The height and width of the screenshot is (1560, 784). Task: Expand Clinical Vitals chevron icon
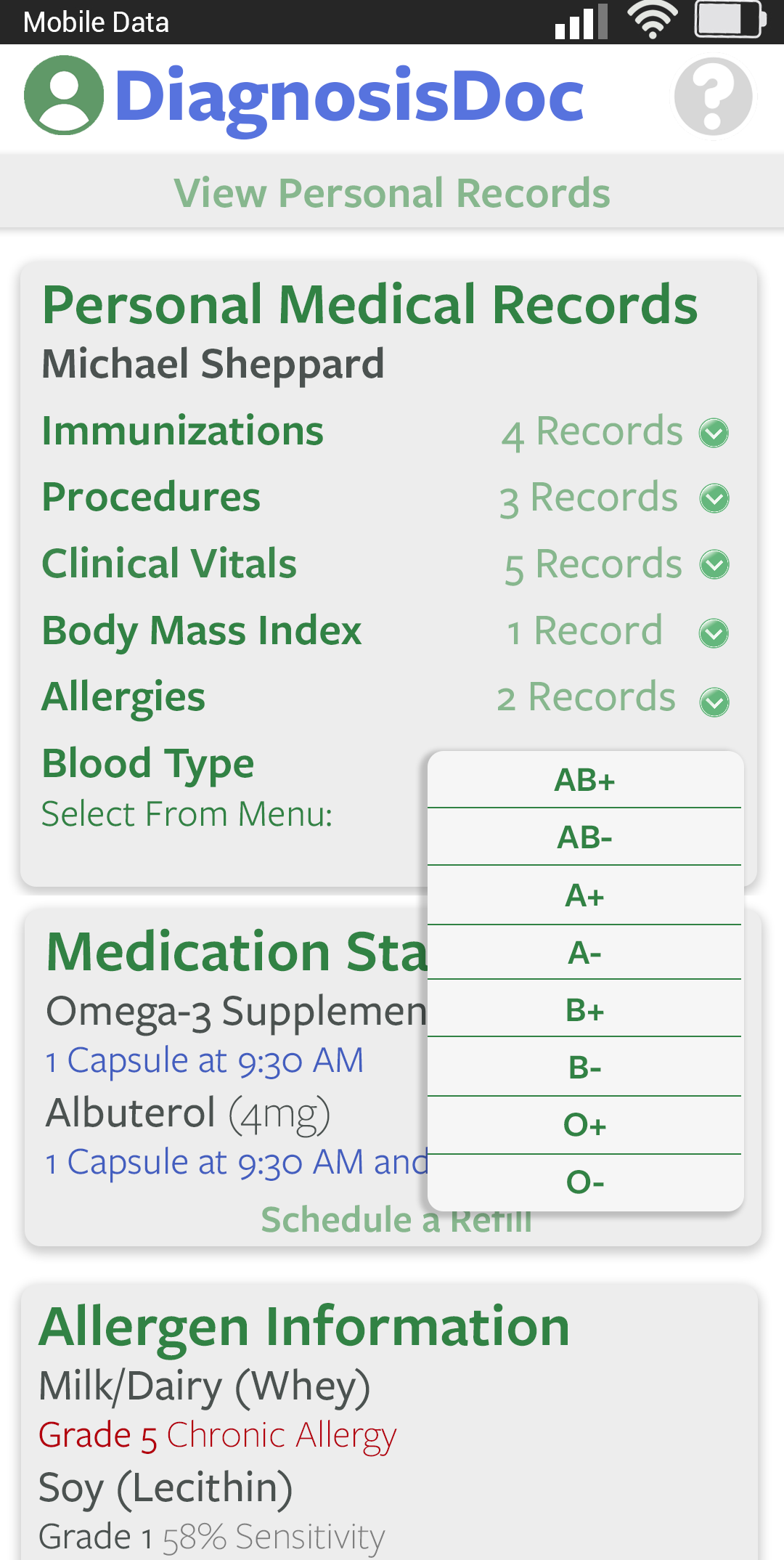pyautogui.click(x=714, y=565)
